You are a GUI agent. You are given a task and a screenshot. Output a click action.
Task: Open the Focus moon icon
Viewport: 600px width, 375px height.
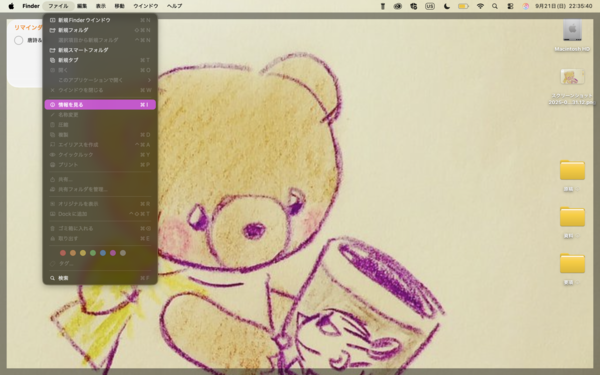point(446,6)
